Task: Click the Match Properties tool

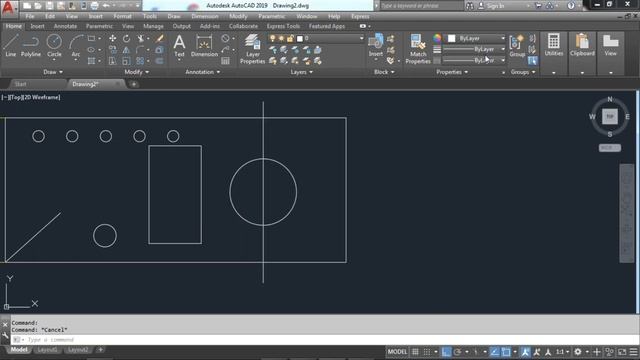Action: click(x=418, y=49)
